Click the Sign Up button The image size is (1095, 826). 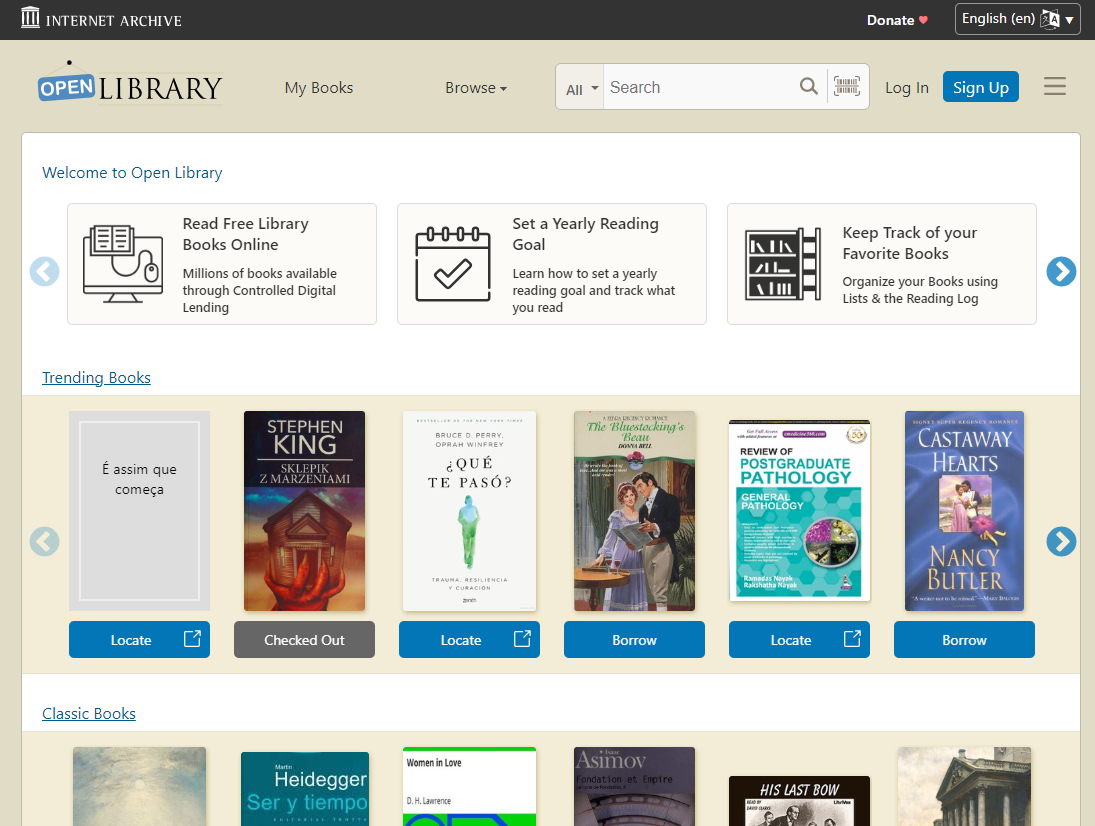(980, 87)
